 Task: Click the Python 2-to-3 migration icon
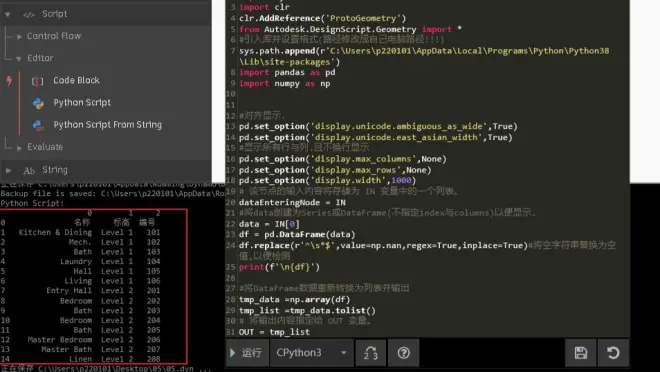(x=370, y=353)
